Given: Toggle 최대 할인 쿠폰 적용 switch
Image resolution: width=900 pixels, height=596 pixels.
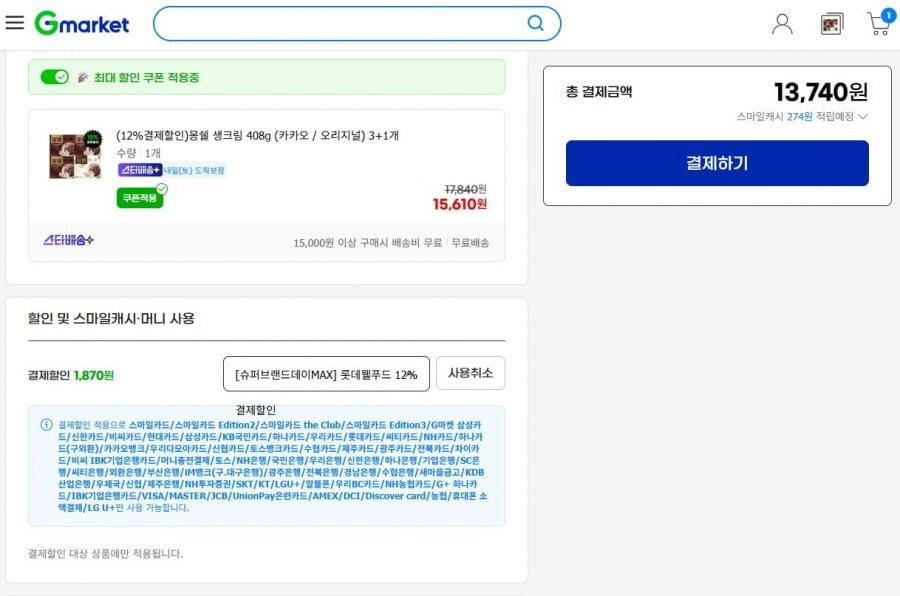Looking at the screenshot, I should tap(55, 77).
